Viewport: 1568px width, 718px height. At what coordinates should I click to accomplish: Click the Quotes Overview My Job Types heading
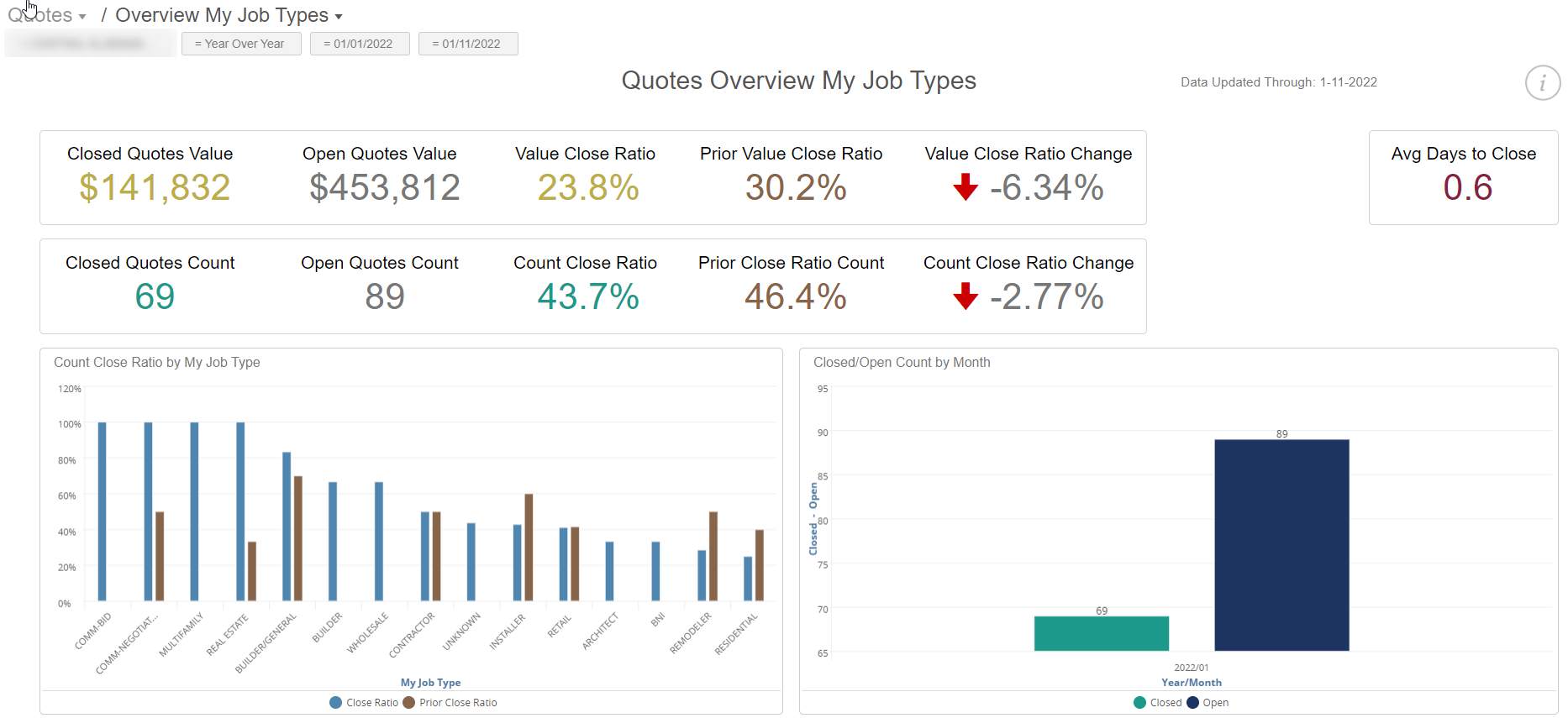click(x=799, y=81)
